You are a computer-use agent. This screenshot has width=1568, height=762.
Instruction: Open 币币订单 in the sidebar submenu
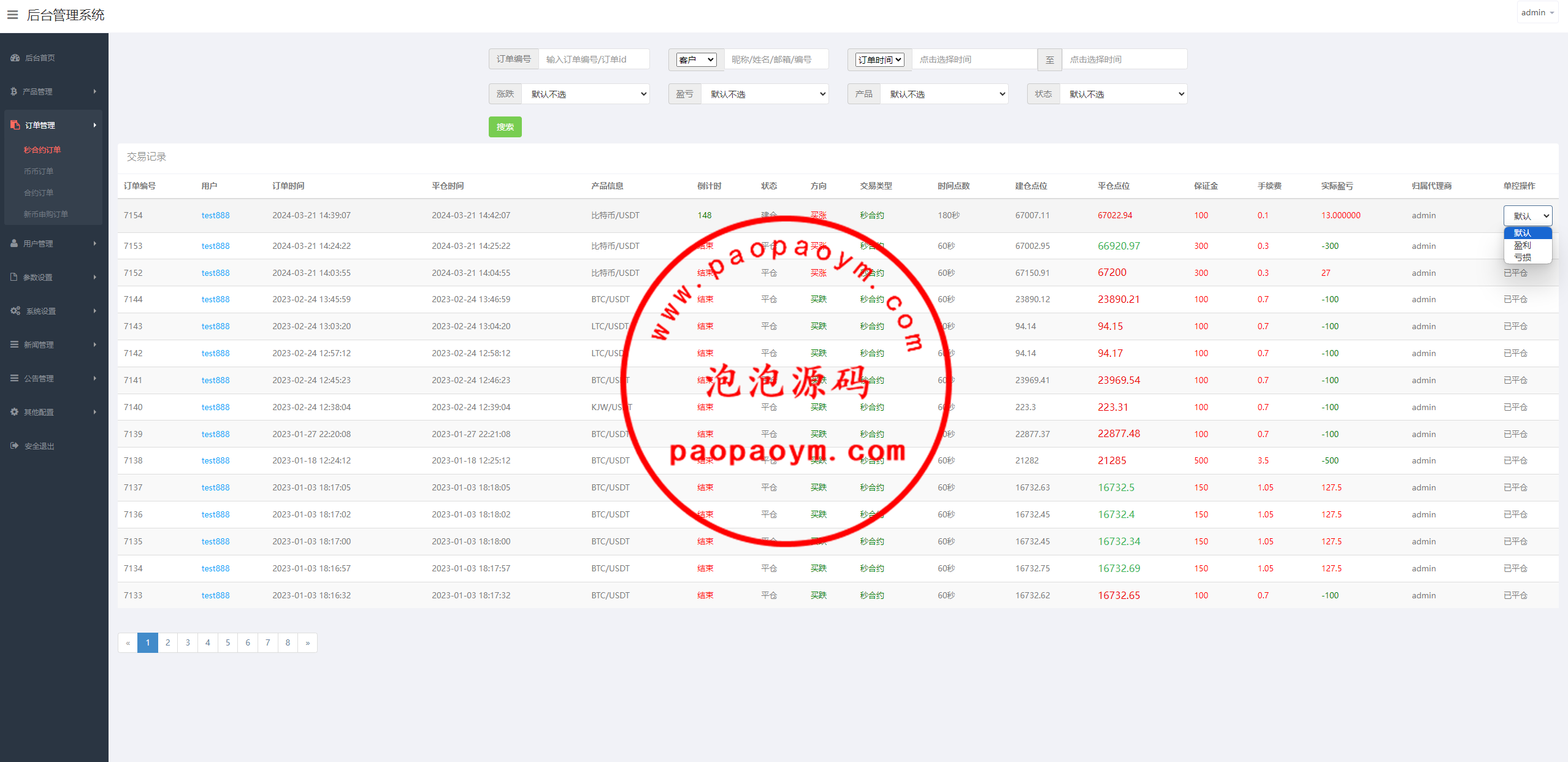coord(39,171)
